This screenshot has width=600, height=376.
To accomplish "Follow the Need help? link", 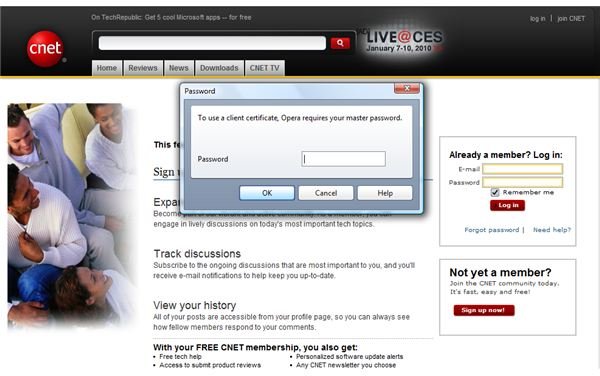I will coord(552,230).
